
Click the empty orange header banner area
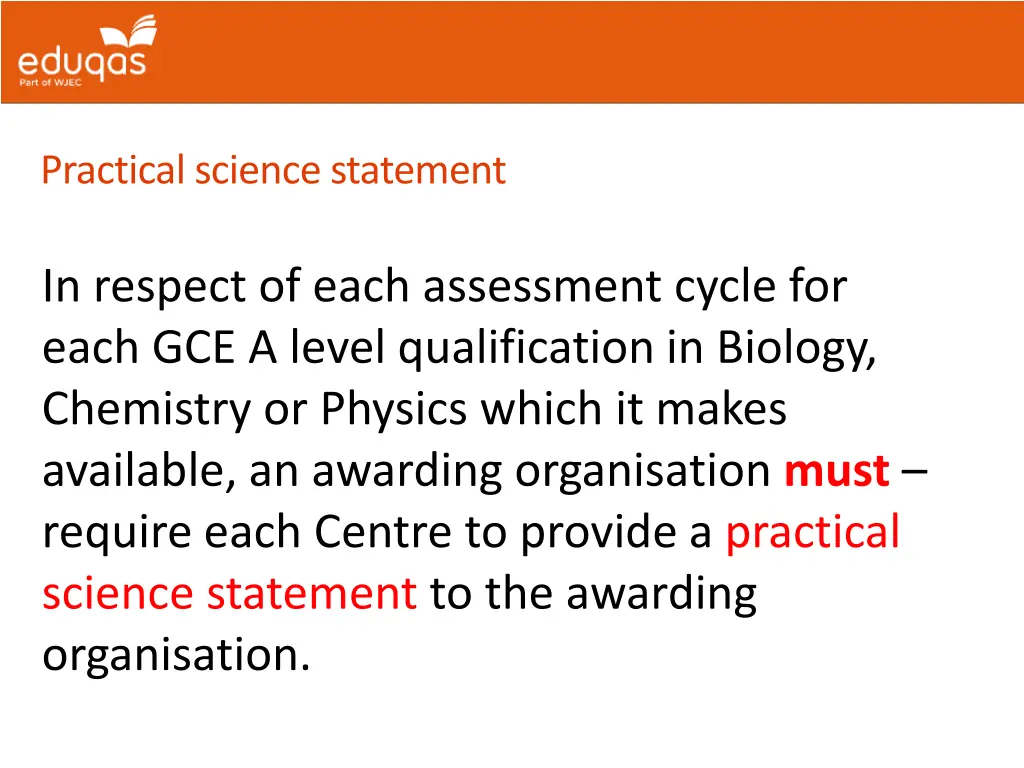point(600,52)
